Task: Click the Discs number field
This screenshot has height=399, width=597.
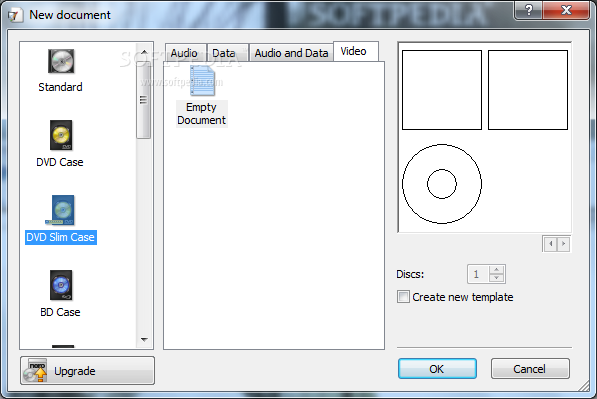Action: point(478,274)
